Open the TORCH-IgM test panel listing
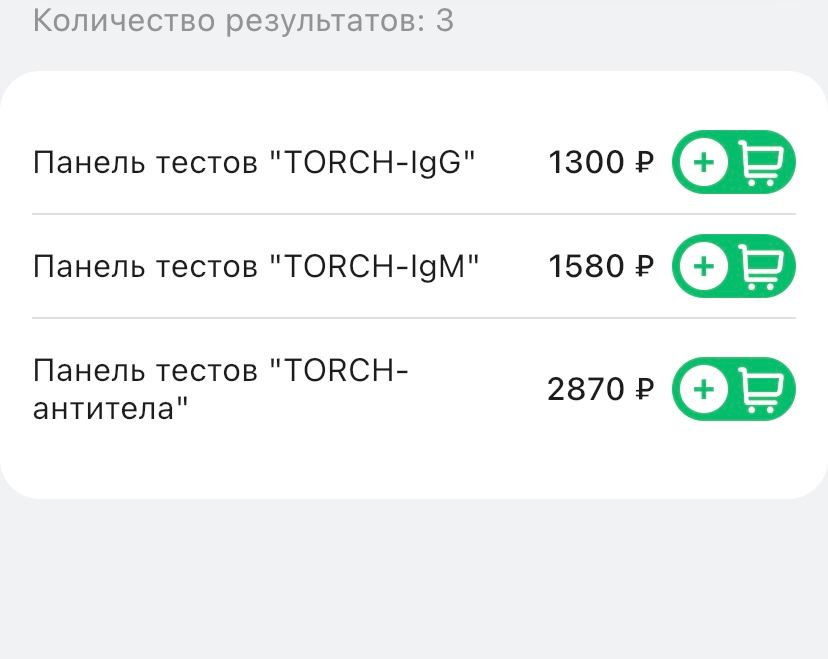828x659 pixels. coord(258,266)
